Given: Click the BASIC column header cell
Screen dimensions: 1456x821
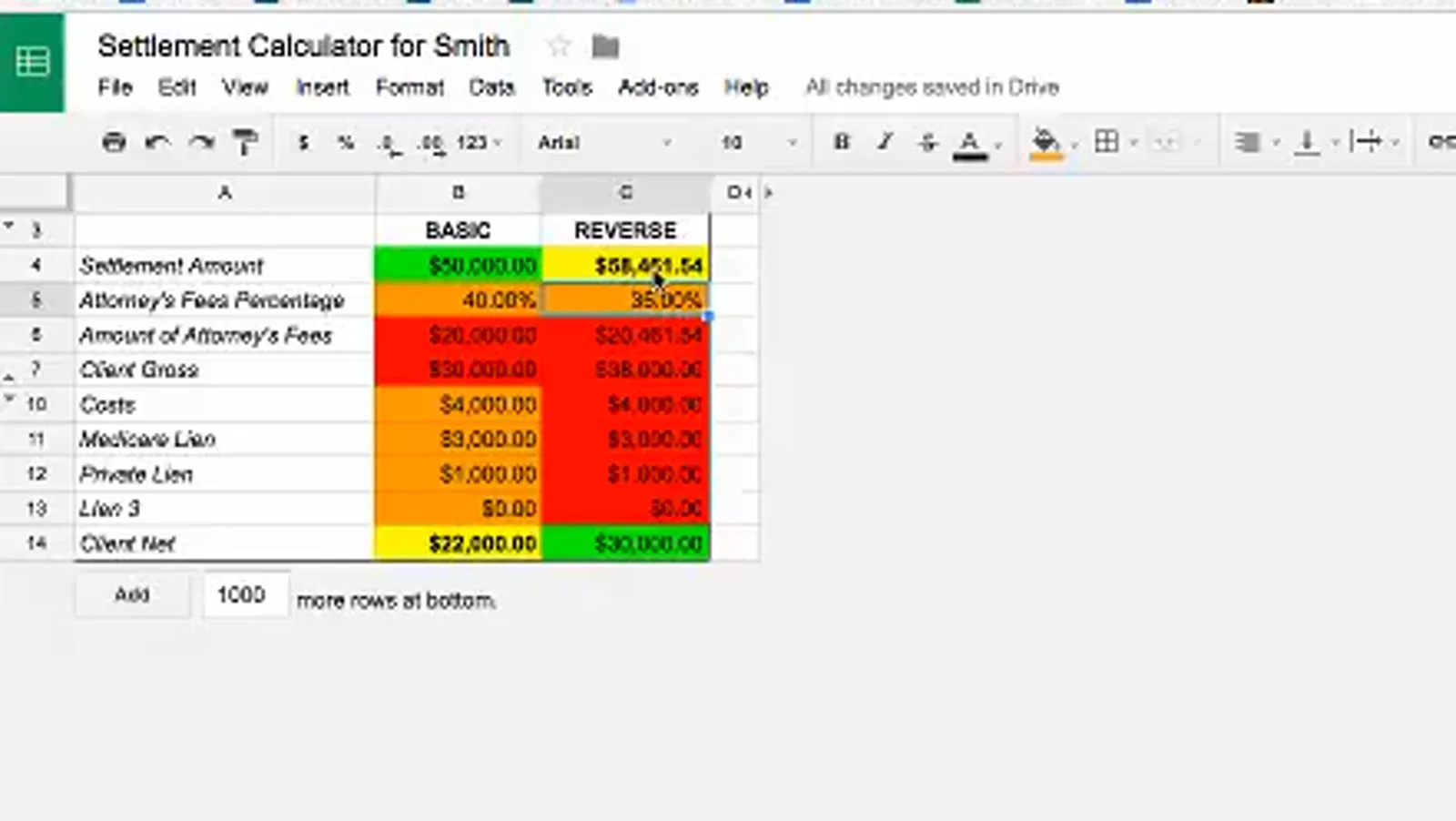Looking at the screenshot, I should pyautogui.click(x=458, y=230).
